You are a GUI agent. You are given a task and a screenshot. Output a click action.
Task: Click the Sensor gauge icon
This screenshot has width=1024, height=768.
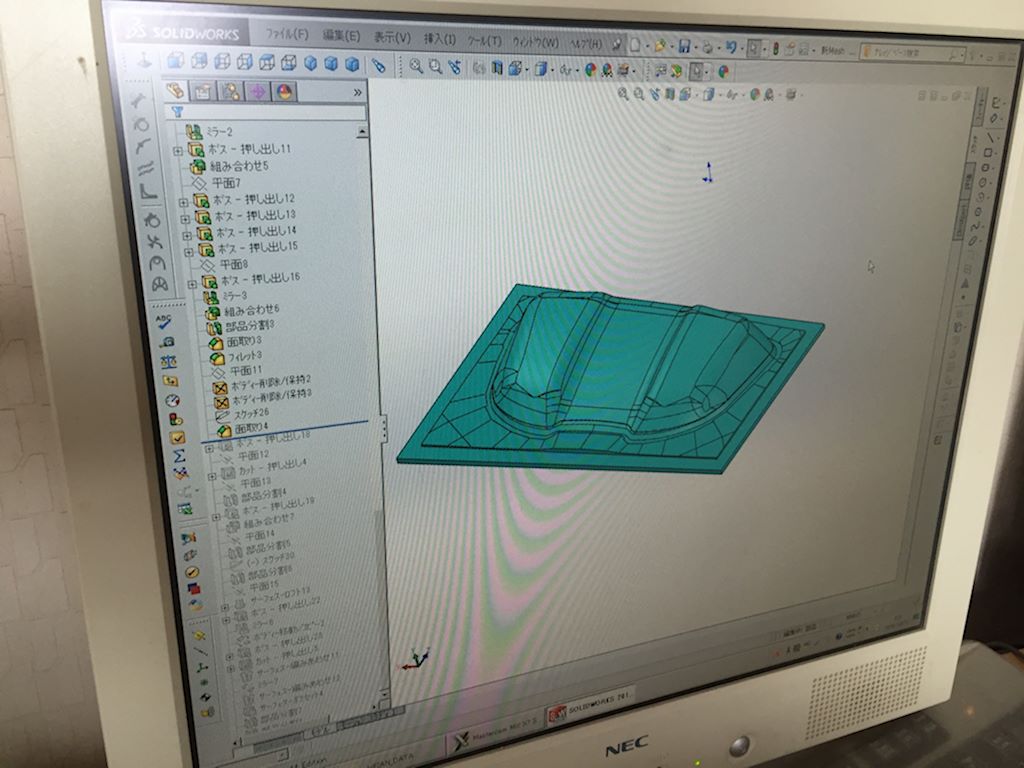coord(172,400)
